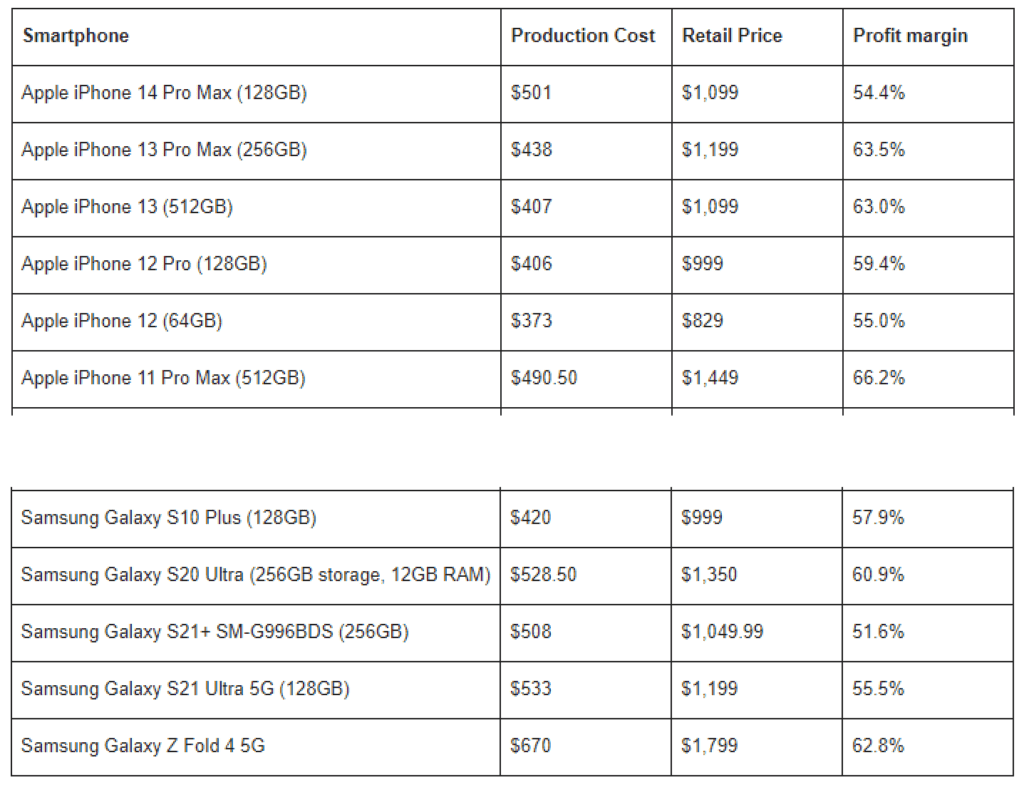Screen dimensions: 1024x785
Task: Click the Production Cost column header
Action: click(583, 36)
